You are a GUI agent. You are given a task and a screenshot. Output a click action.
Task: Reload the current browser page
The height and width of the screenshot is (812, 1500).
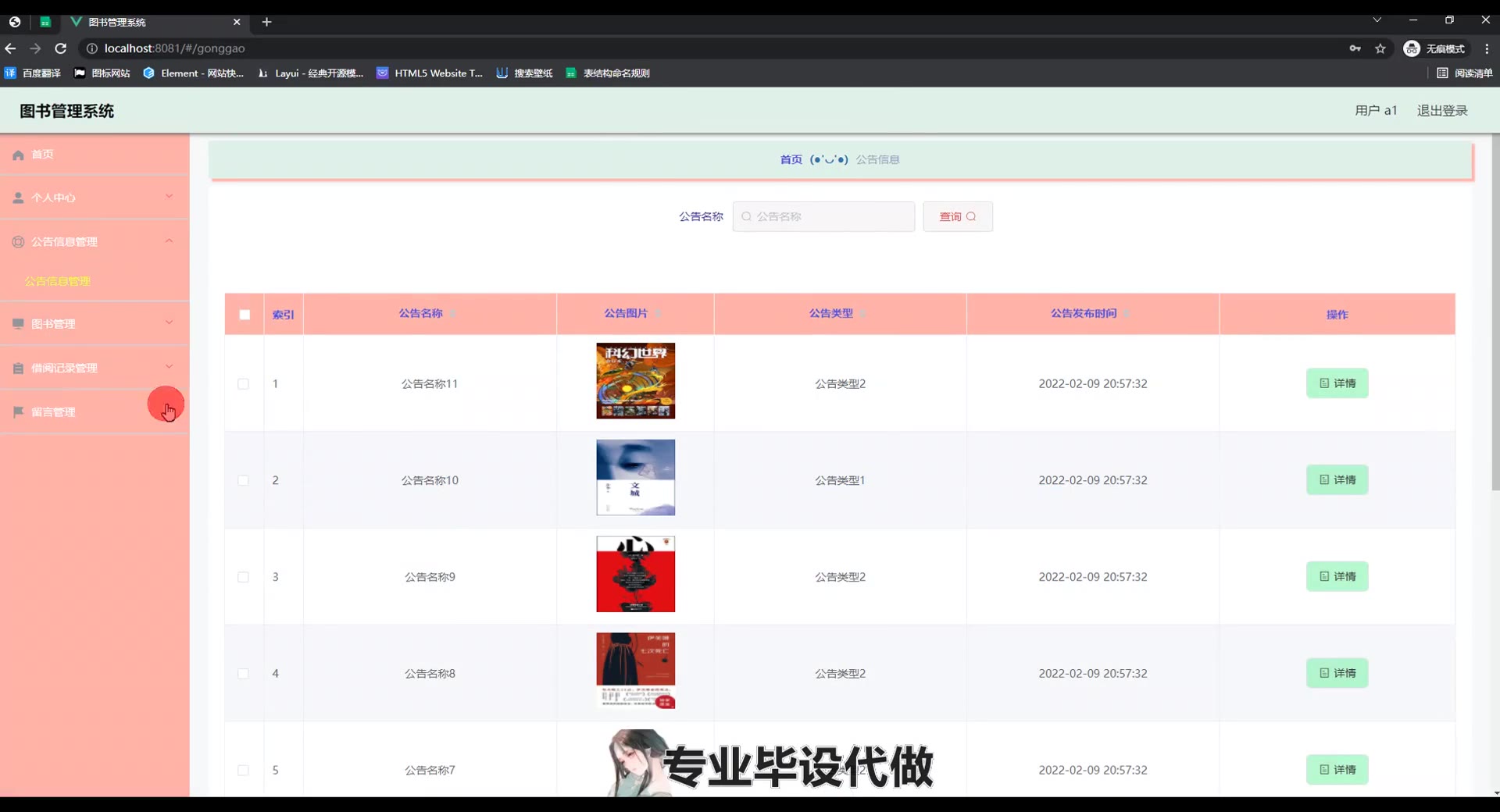(x=60, y=48)
